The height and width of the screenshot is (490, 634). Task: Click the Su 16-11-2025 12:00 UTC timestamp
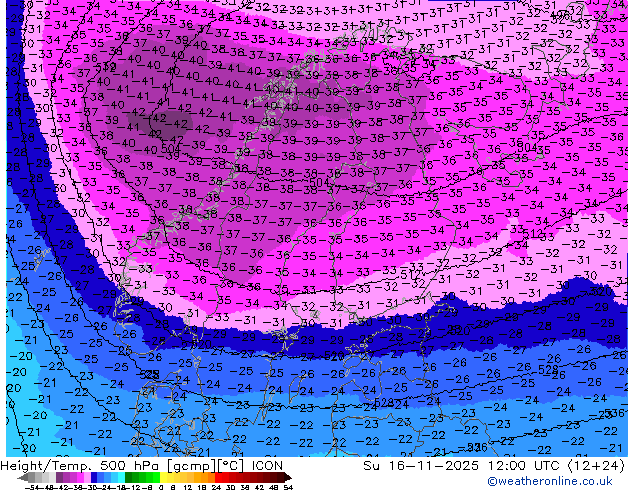pyautogui.click(x=494, y=466)
